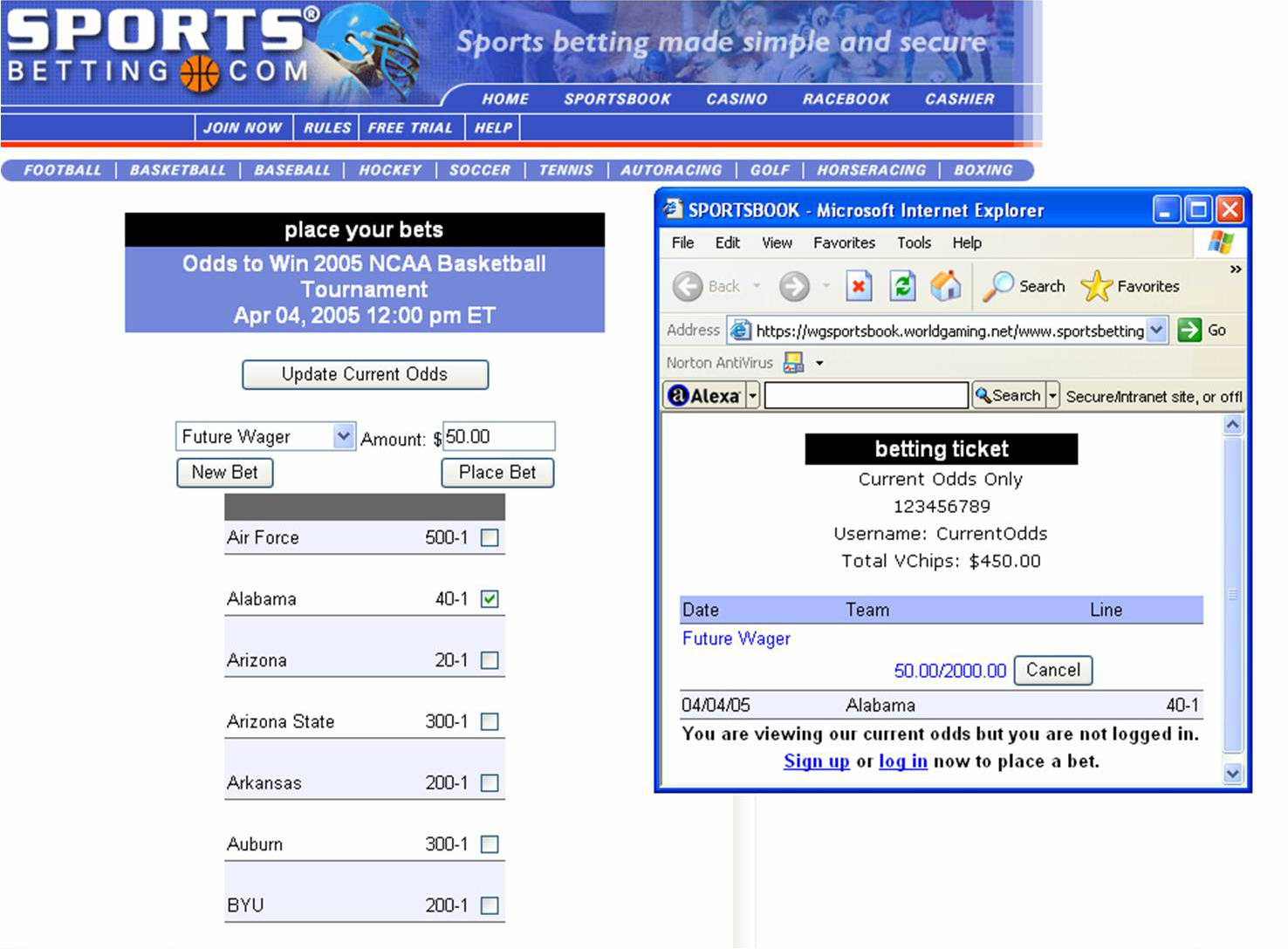Image resolution: width=1288 pixels, height=949 pixels.
Task: Open the Tools menu in Internet Explorer
Action: pyautogui.click(x=914, y=243)
